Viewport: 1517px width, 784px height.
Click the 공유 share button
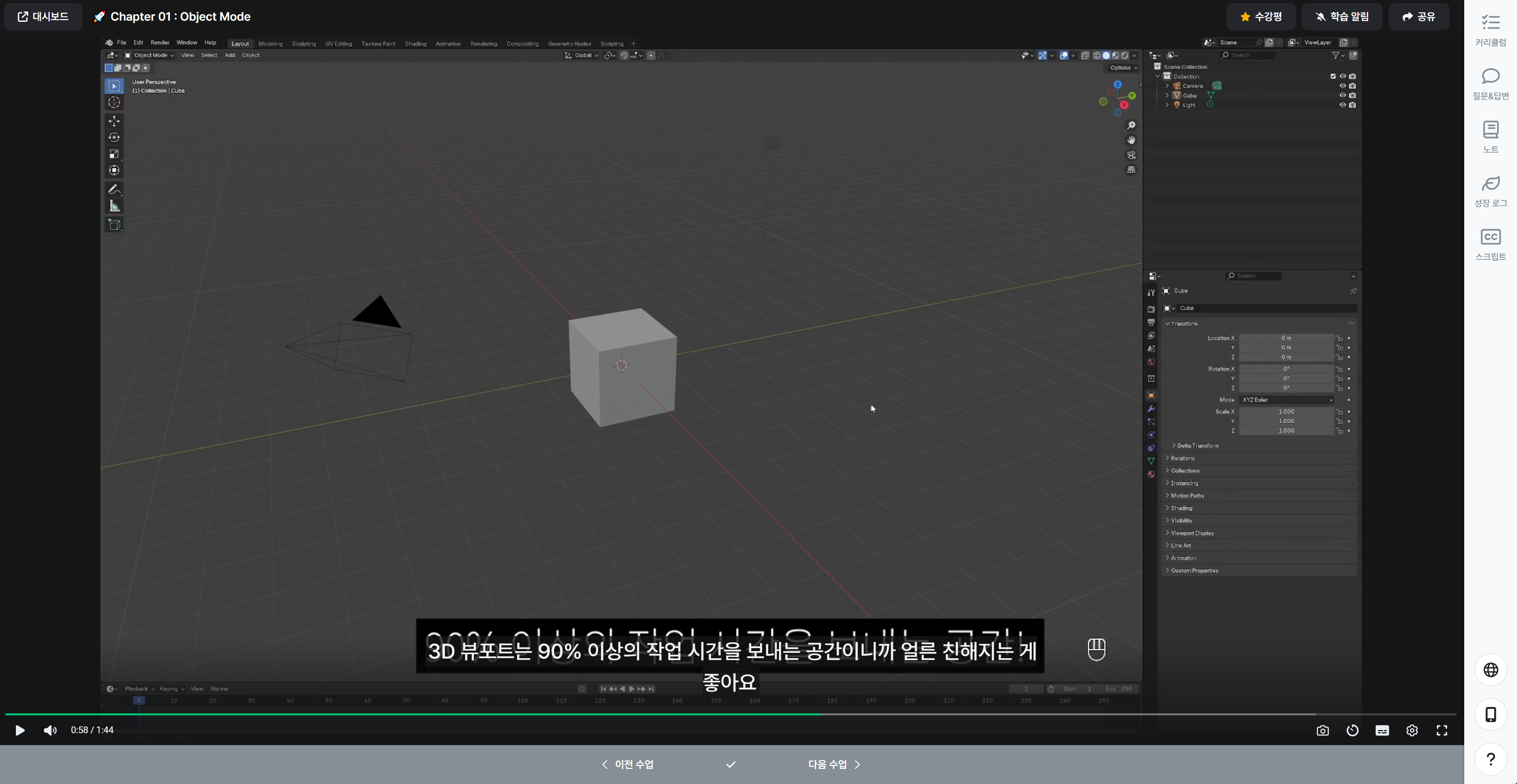[x=1419, y=17]
